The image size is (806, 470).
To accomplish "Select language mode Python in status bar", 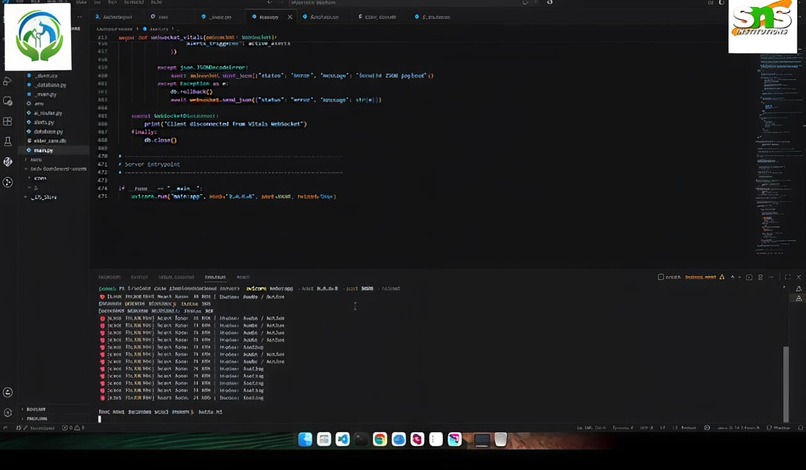I will pos(687,428).
